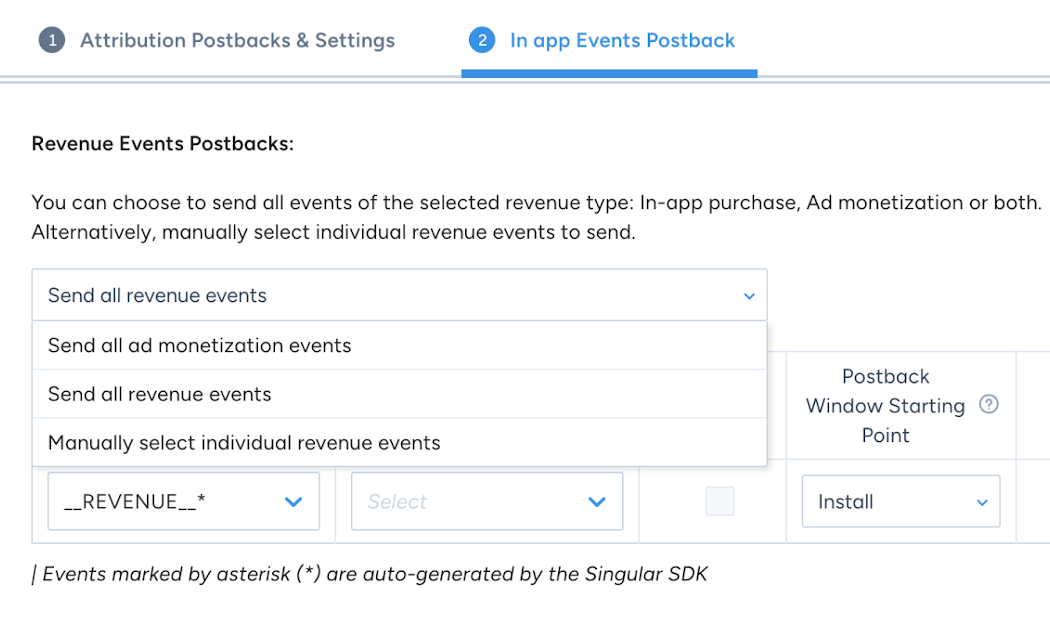Choose Send all ad monetization events
Screen dimensions: 1050x620
click(x=200, y=346)
